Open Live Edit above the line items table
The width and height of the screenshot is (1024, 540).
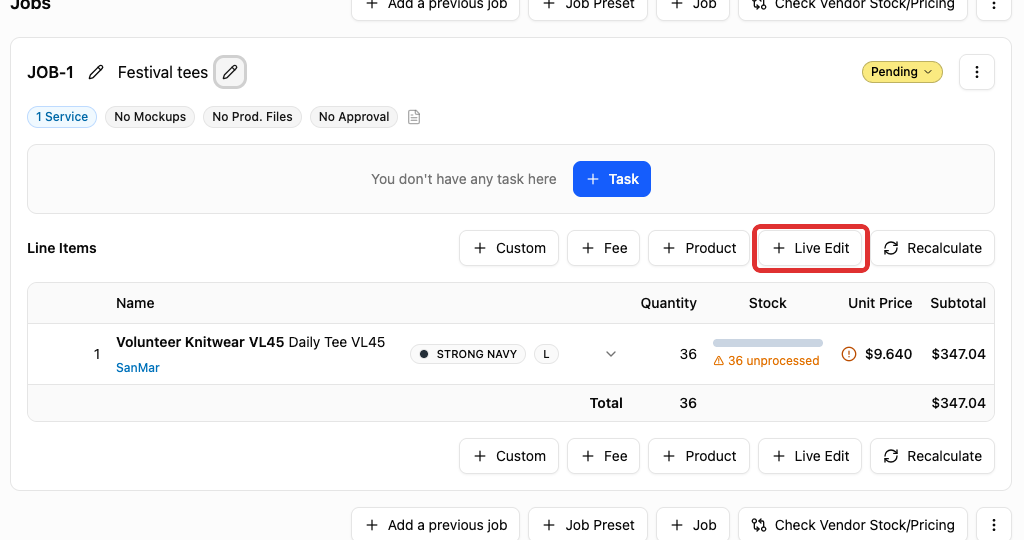[x=810, y=248]
